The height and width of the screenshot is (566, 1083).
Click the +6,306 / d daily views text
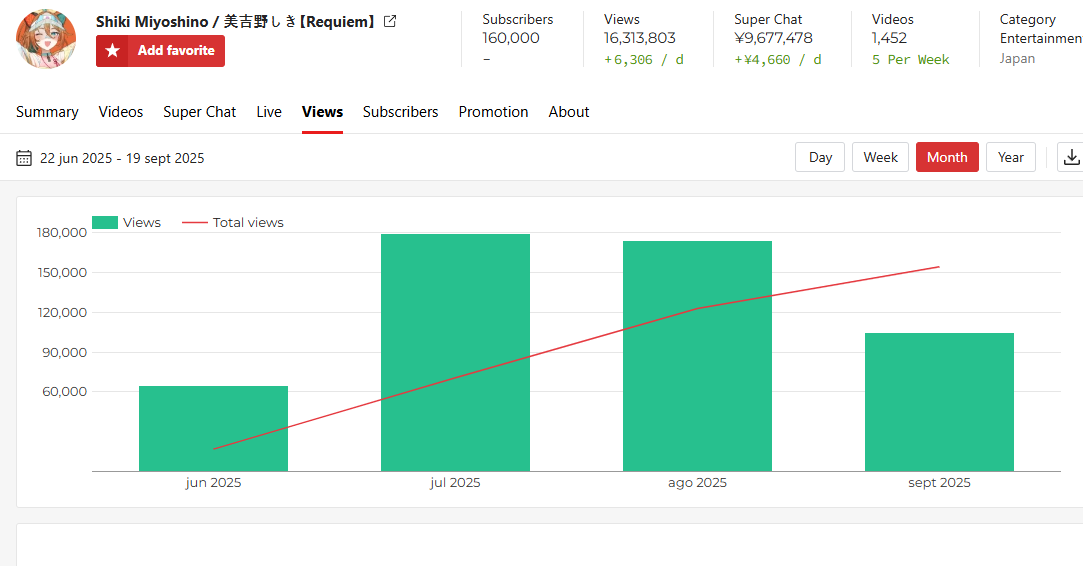[644, 59]
